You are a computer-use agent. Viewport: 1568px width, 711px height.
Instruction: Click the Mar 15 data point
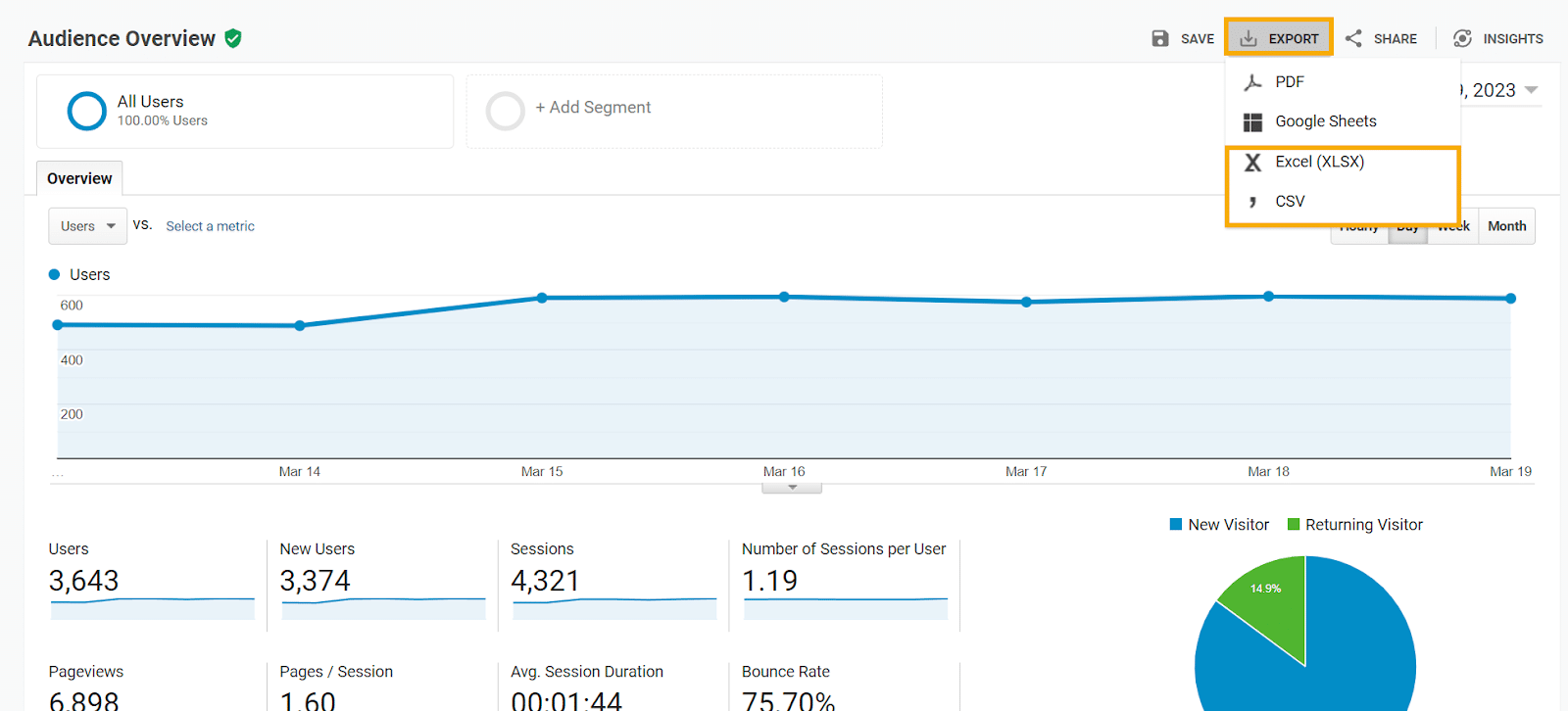pyautogui.click(x=542, y=298)
